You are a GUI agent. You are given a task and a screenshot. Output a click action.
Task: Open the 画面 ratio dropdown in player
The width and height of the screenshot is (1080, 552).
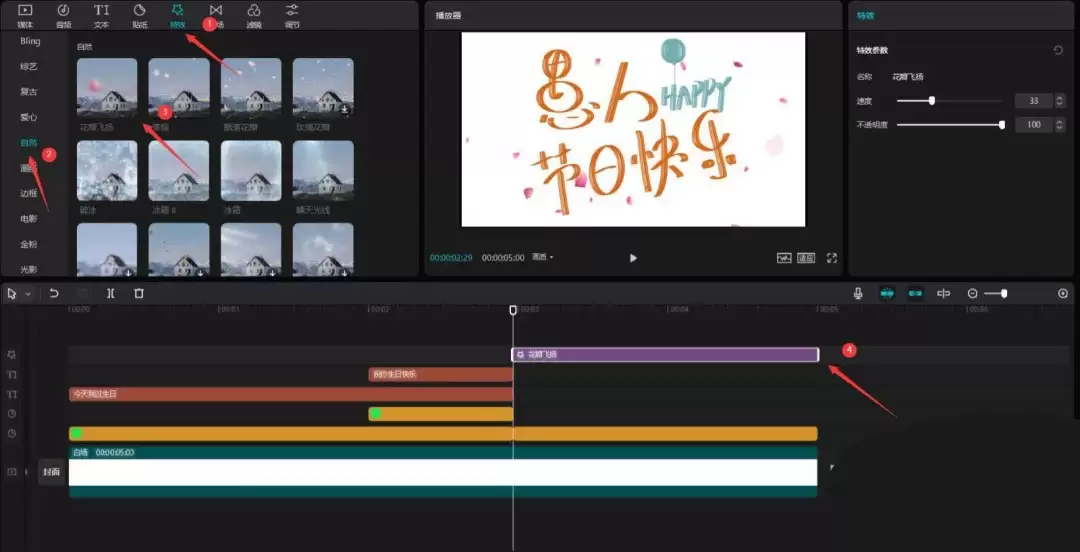click(x=543, y=258)
